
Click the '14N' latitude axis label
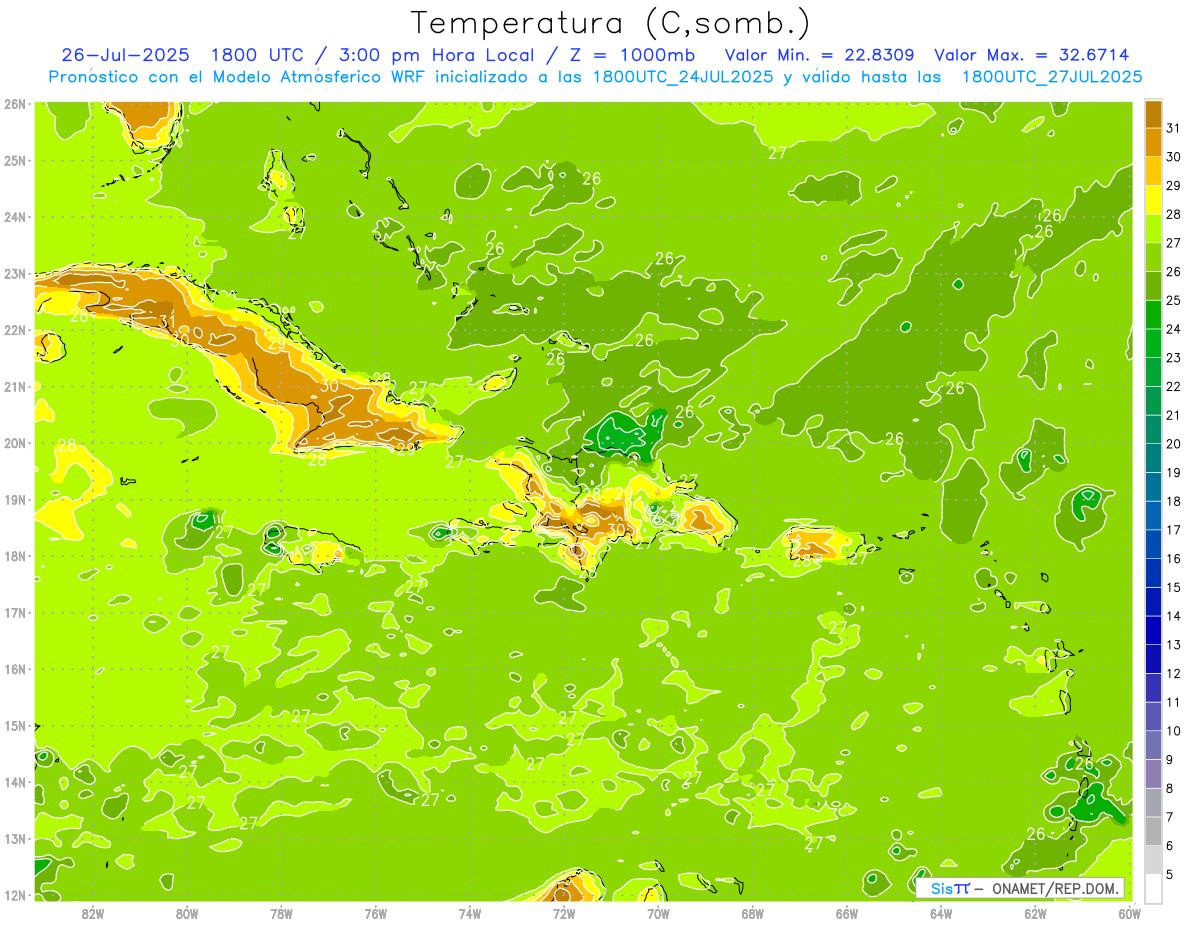coord(14,782)
